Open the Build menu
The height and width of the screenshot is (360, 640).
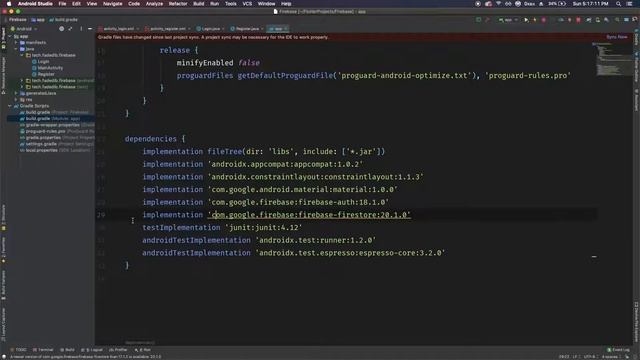(x=199, y=4)
